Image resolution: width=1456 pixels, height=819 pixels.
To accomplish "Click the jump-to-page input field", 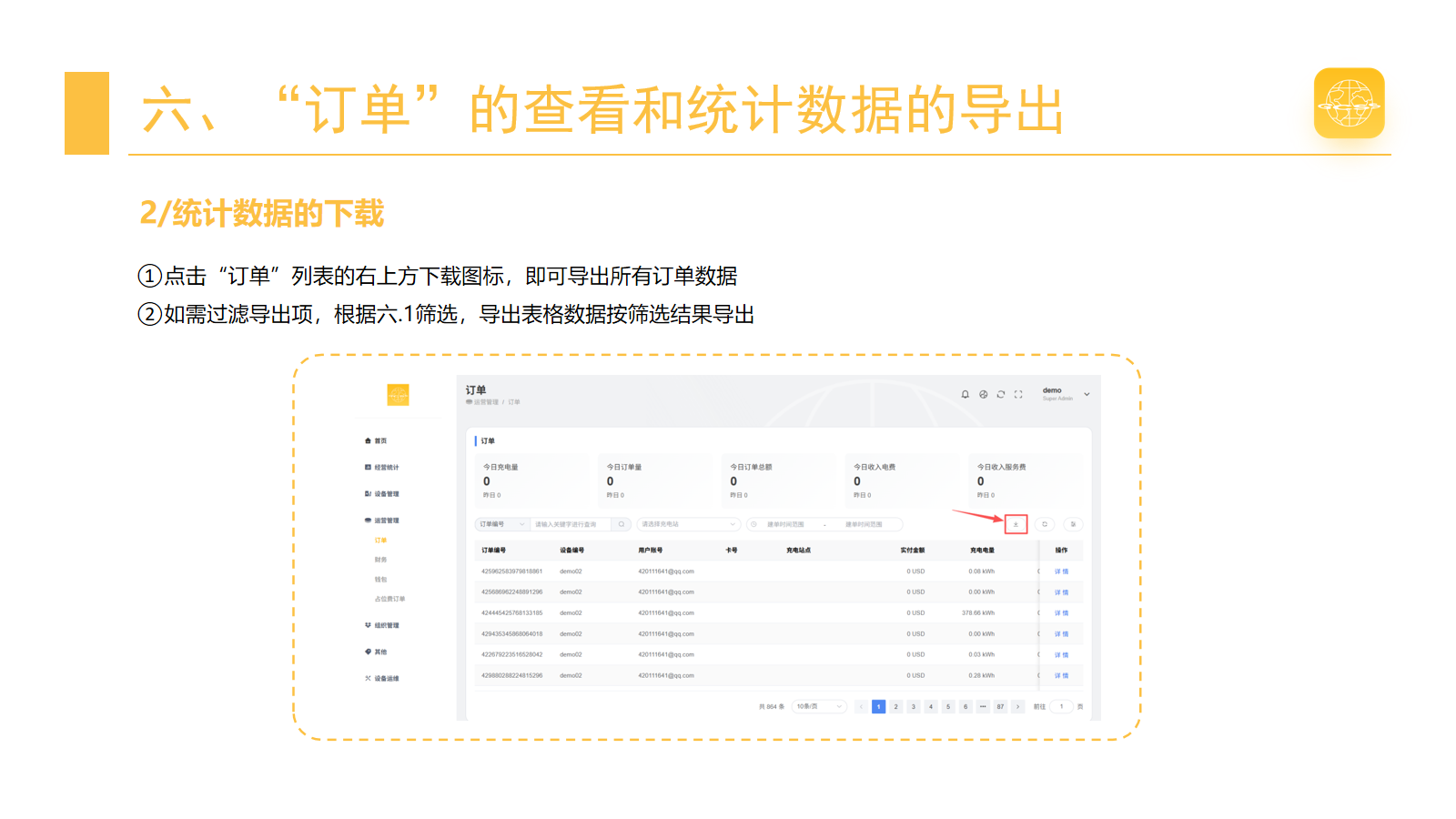I will coord(1061,706).
